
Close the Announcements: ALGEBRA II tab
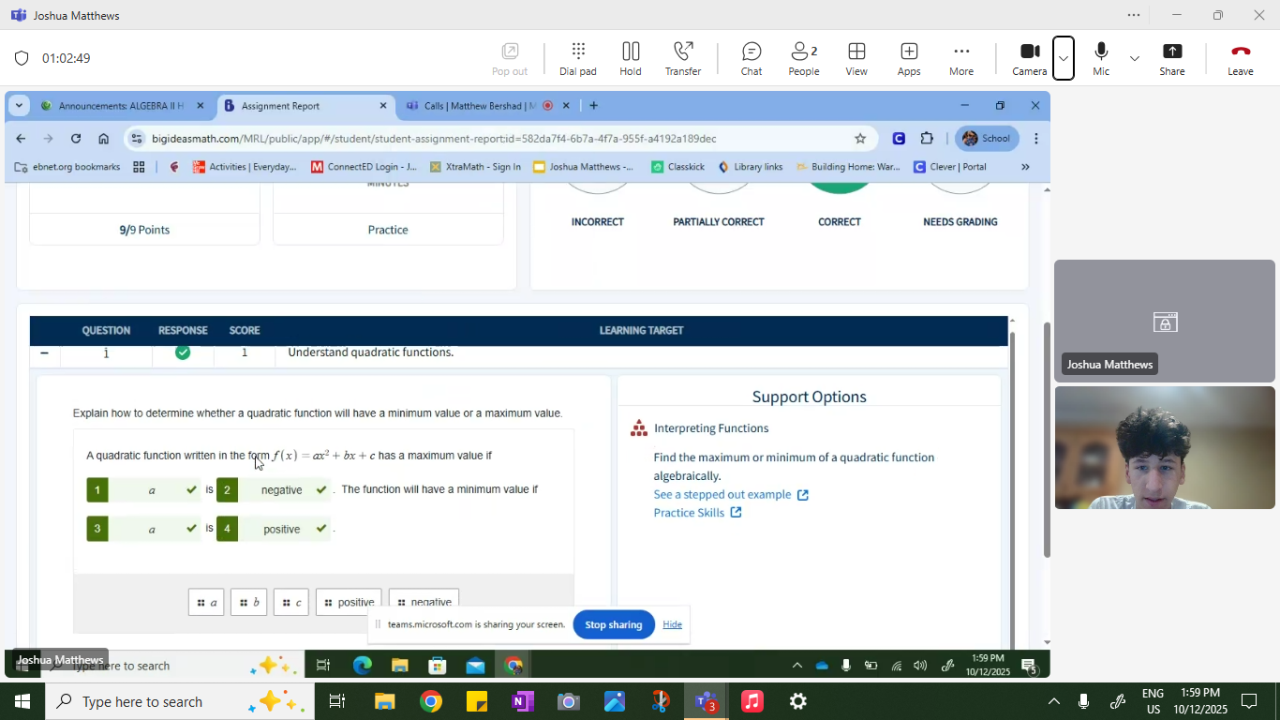[x=200, y=106]
